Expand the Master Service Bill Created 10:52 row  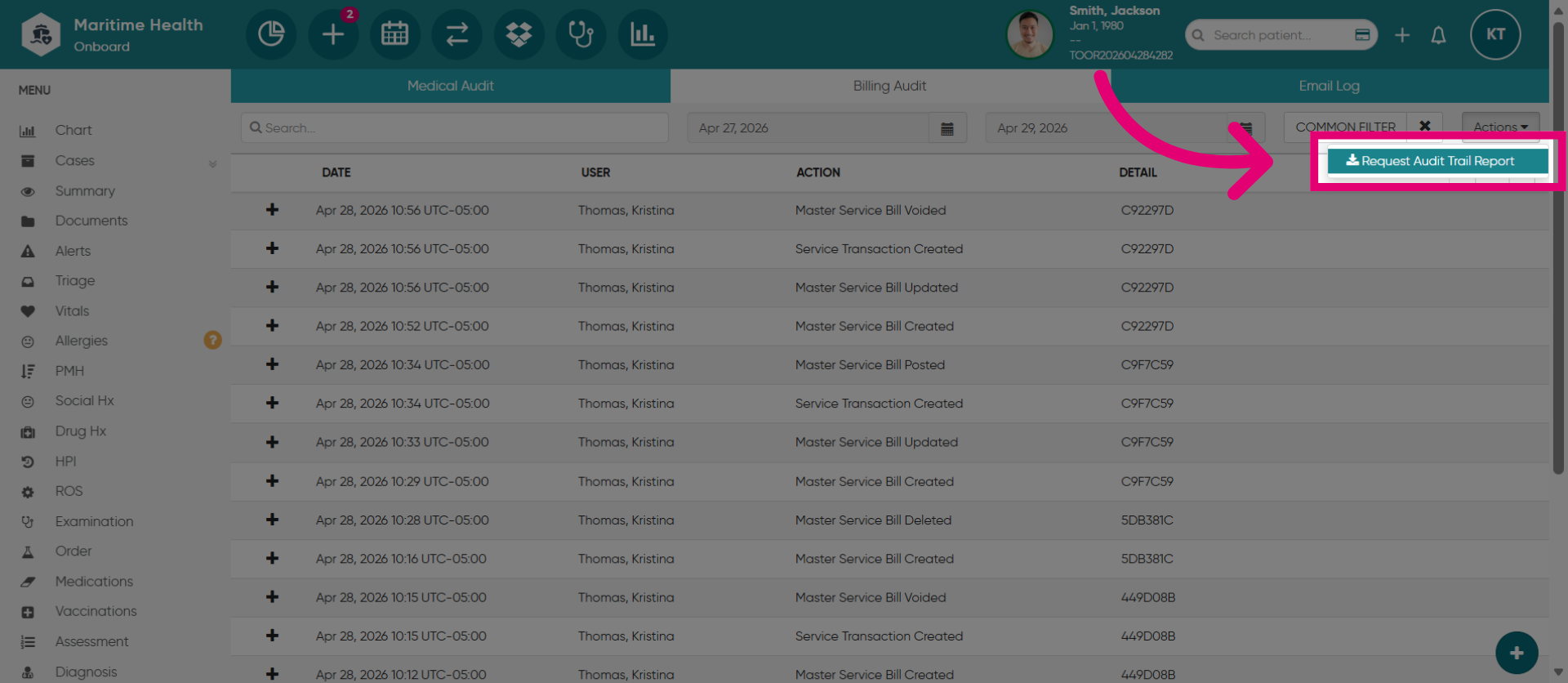click(272, 326)
